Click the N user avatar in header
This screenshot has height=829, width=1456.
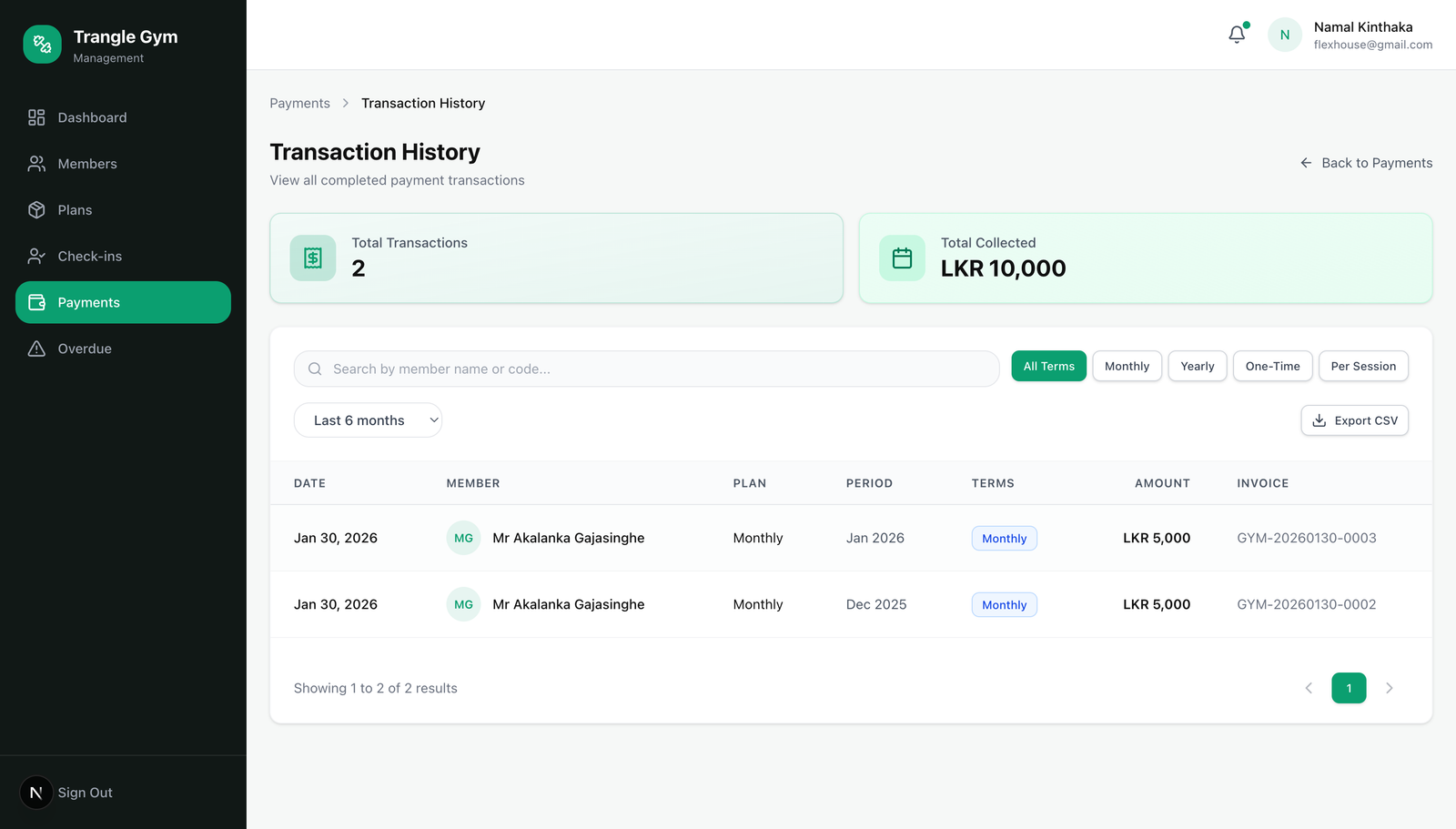[x=1285, y=35]
